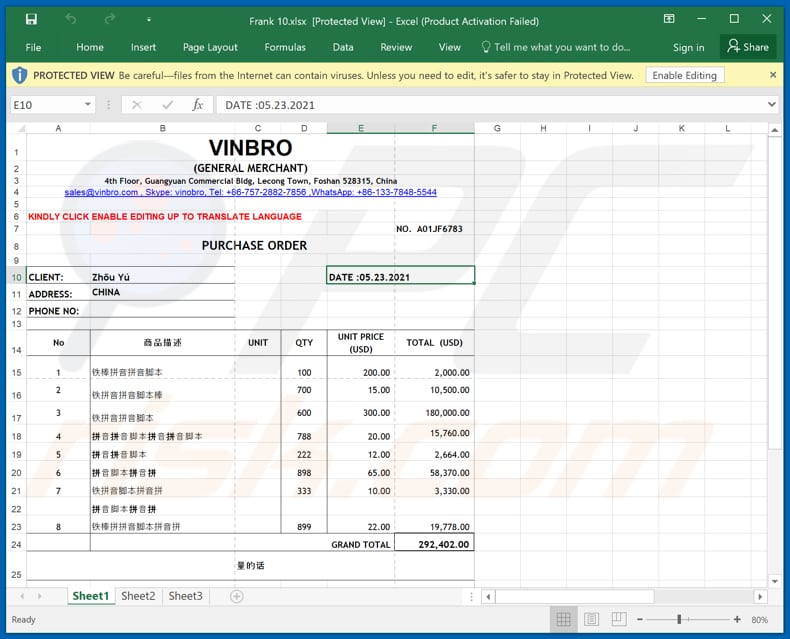The width and height of the screenshot is (790, 639).
Task: Click vertical scrollbar up arrow
Action: [774, 130]
